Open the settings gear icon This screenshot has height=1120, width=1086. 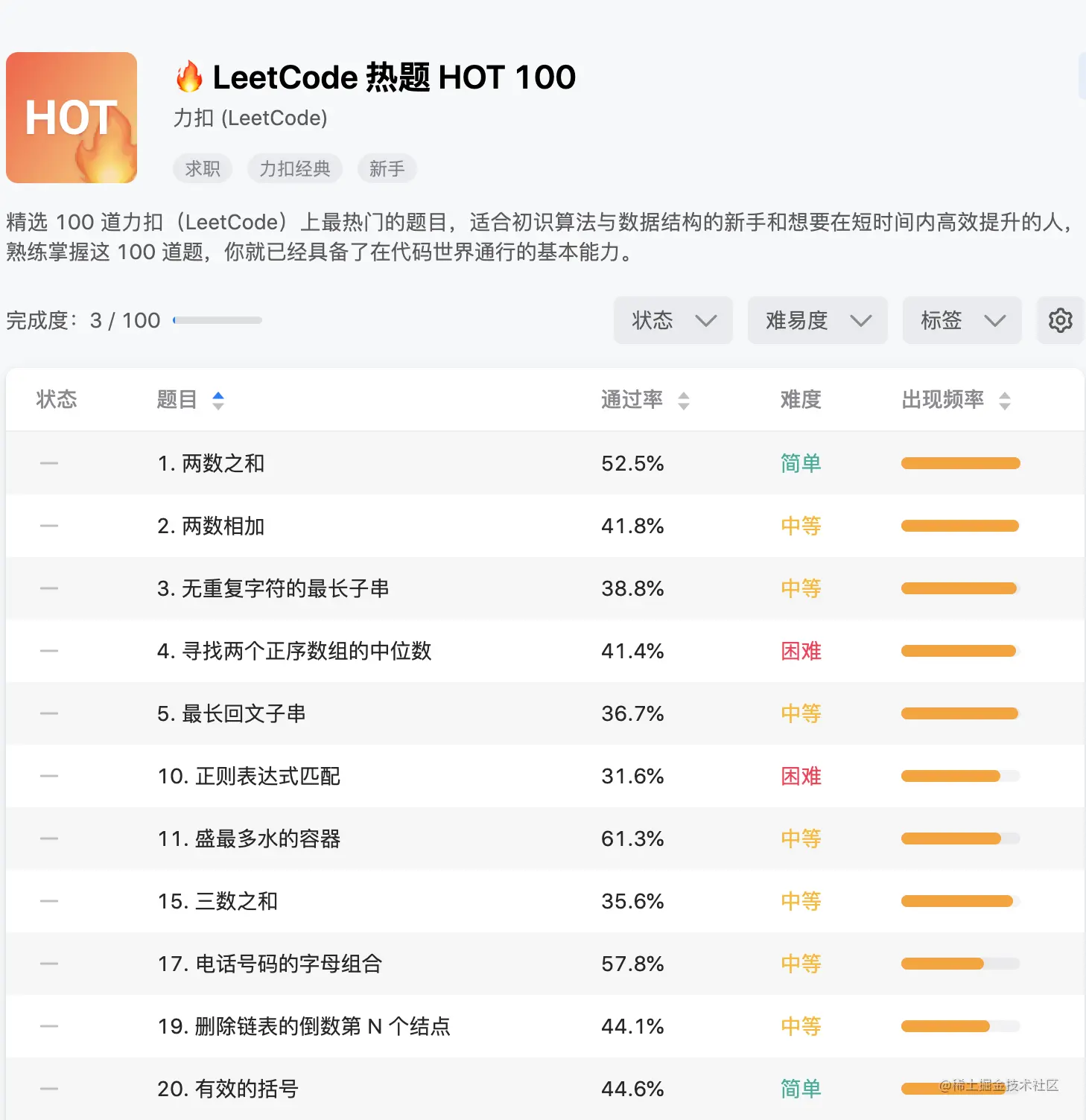(1060, 320)
